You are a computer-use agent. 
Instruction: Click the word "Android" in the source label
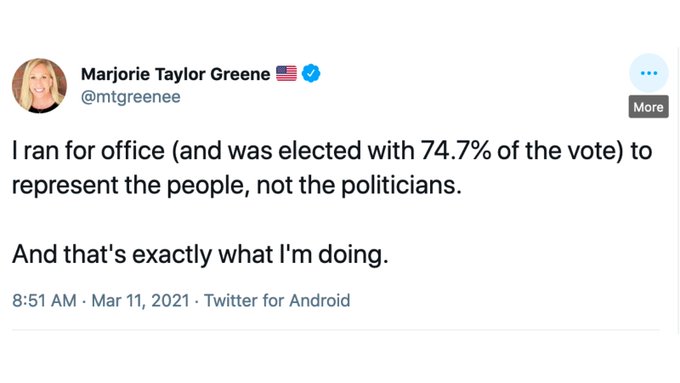(320, 301)
